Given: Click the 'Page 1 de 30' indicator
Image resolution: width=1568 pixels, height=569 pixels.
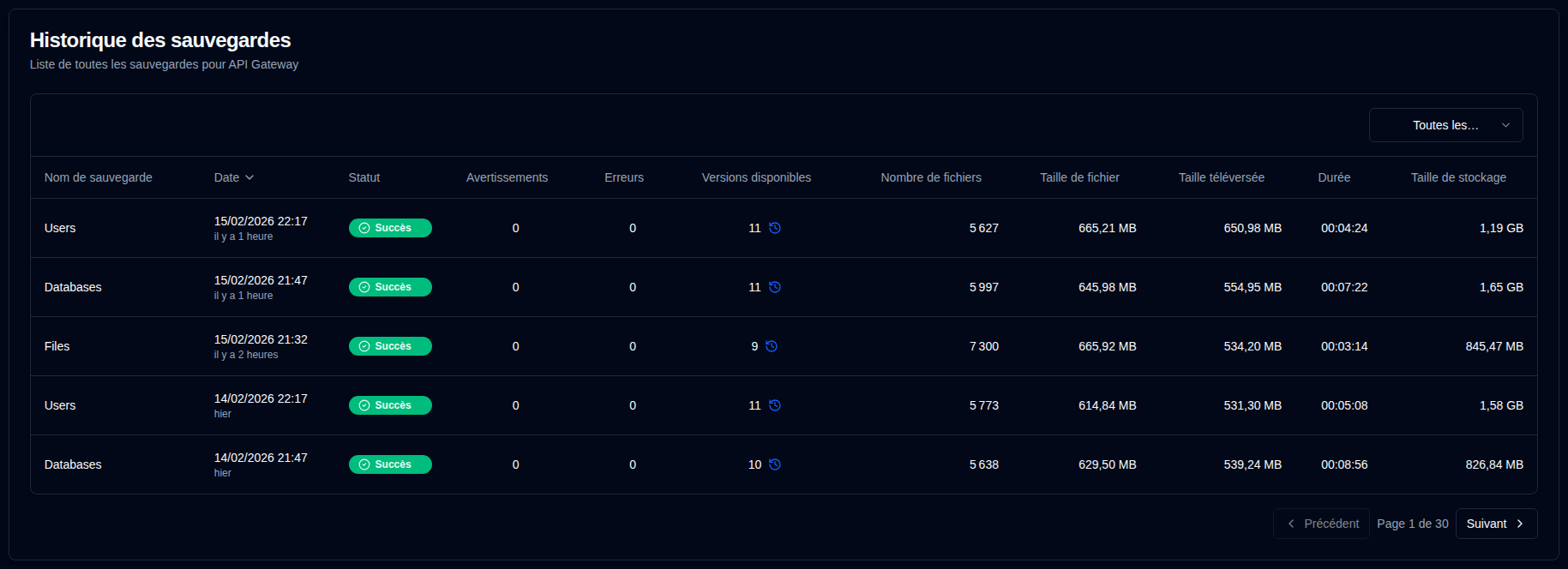Looking at the screenshot, I should [1412, 524].
